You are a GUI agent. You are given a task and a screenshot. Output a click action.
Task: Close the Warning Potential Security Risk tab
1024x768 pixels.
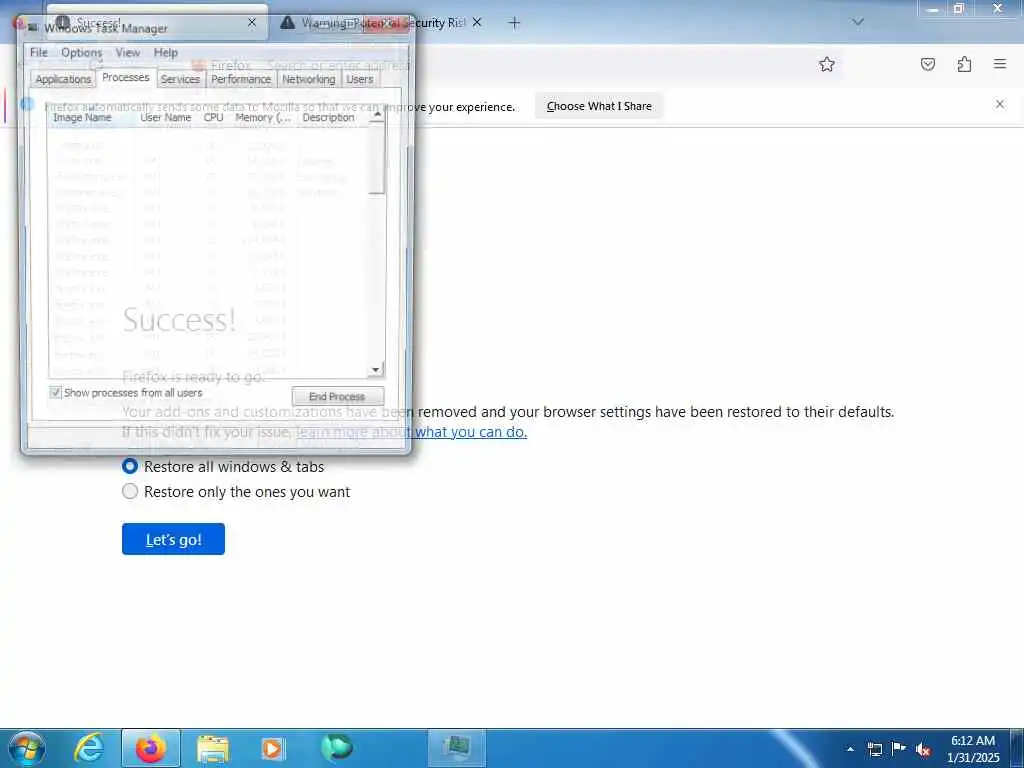(x=477, y=23)
